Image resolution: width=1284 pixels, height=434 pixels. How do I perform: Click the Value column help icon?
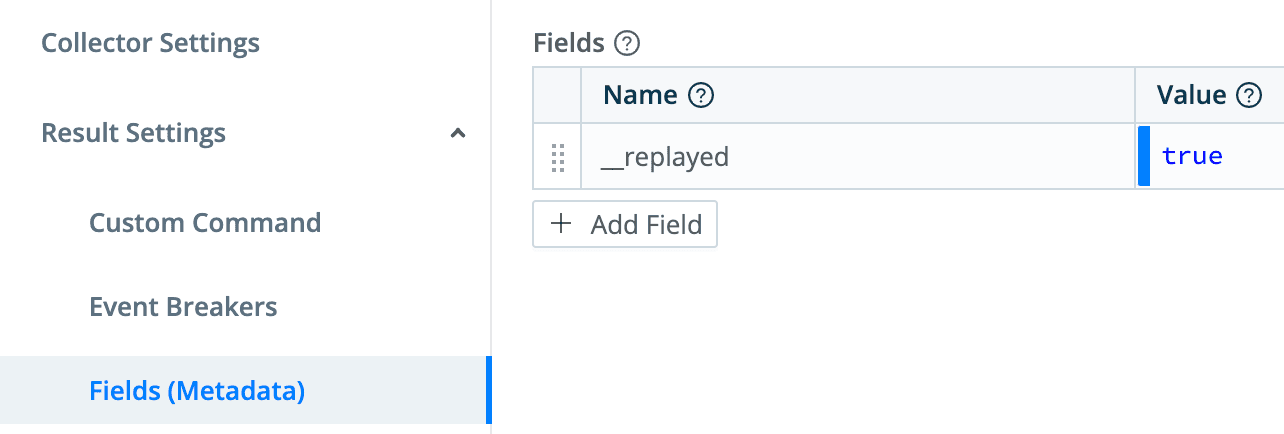(1249, 96)
